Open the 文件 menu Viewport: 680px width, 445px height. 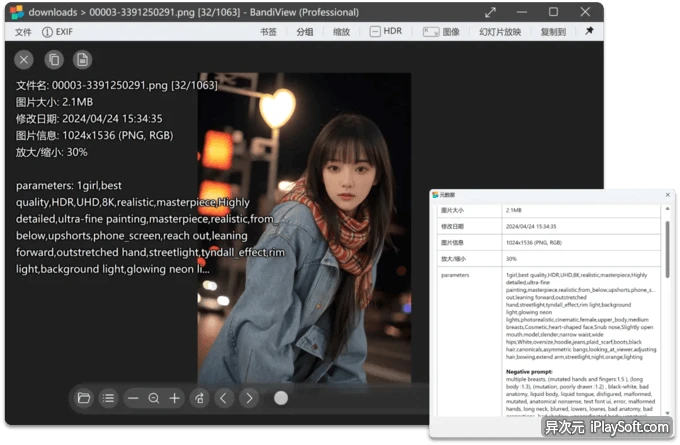coord(23,32)
